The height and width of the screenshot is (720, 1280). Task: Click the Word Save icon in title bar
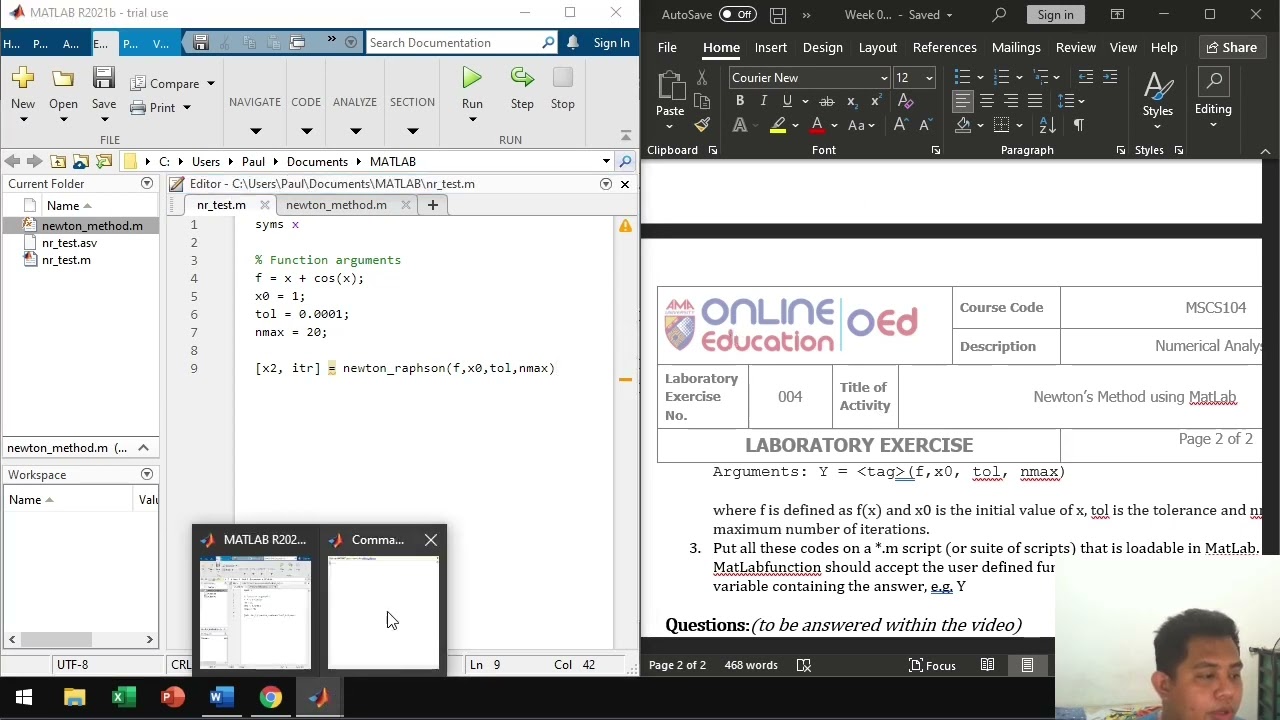point(777,14)
